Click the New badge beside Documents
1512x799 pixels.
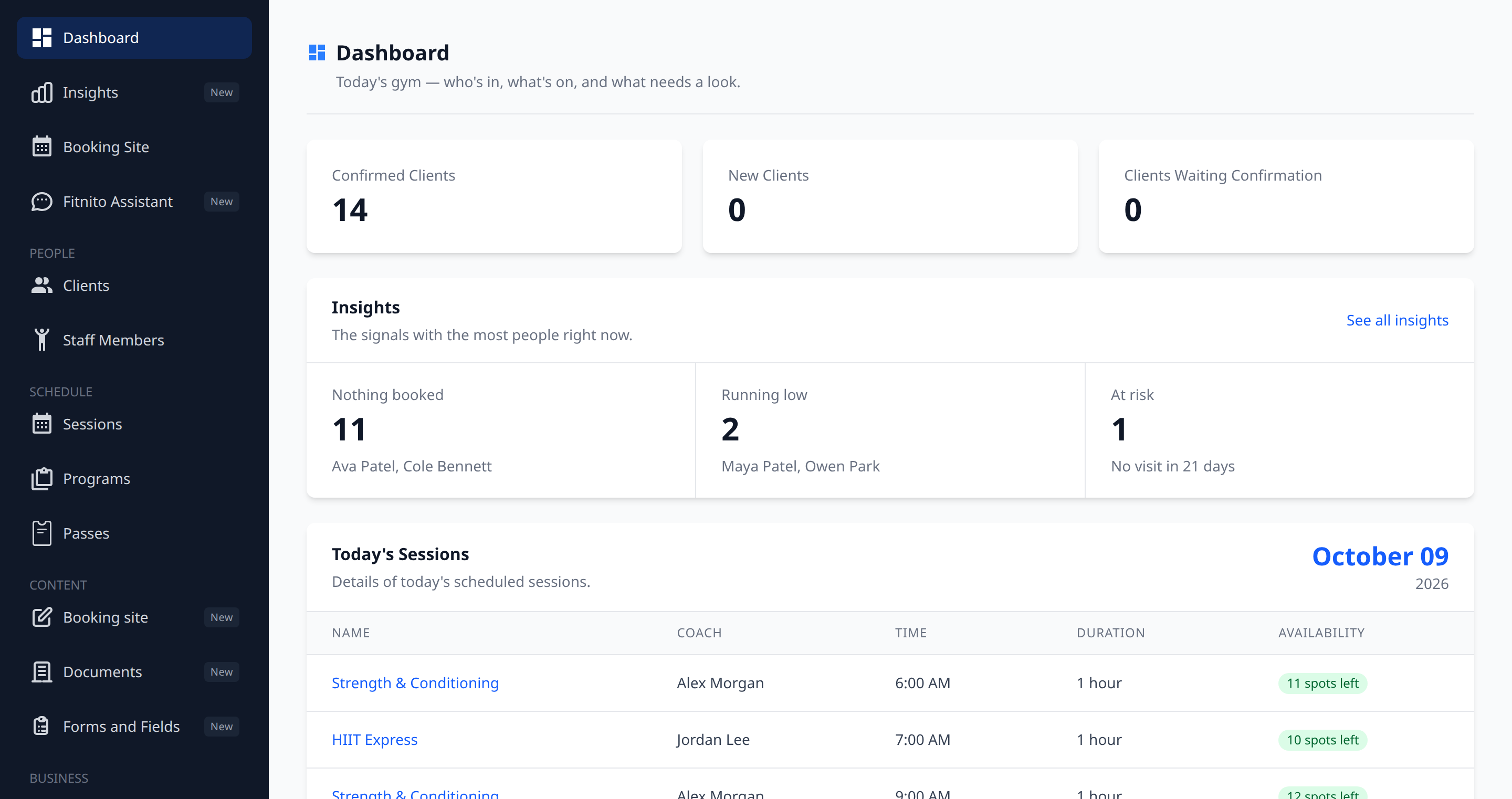coord(221,671)
